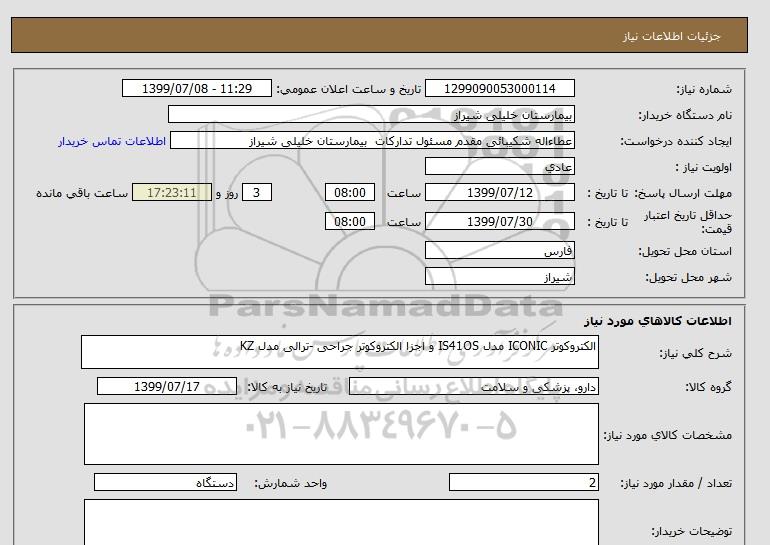Click the buyer name field بیمارستان خلیلی شیراز
The image size is (770, 545).
(371, 114)
